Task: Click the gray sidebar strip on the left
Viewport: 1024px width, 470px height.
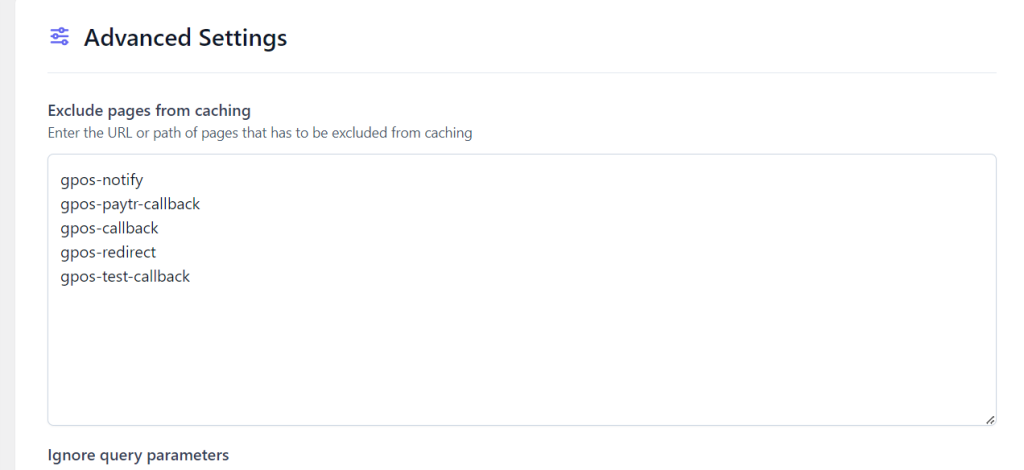Action: click(7, 235)
